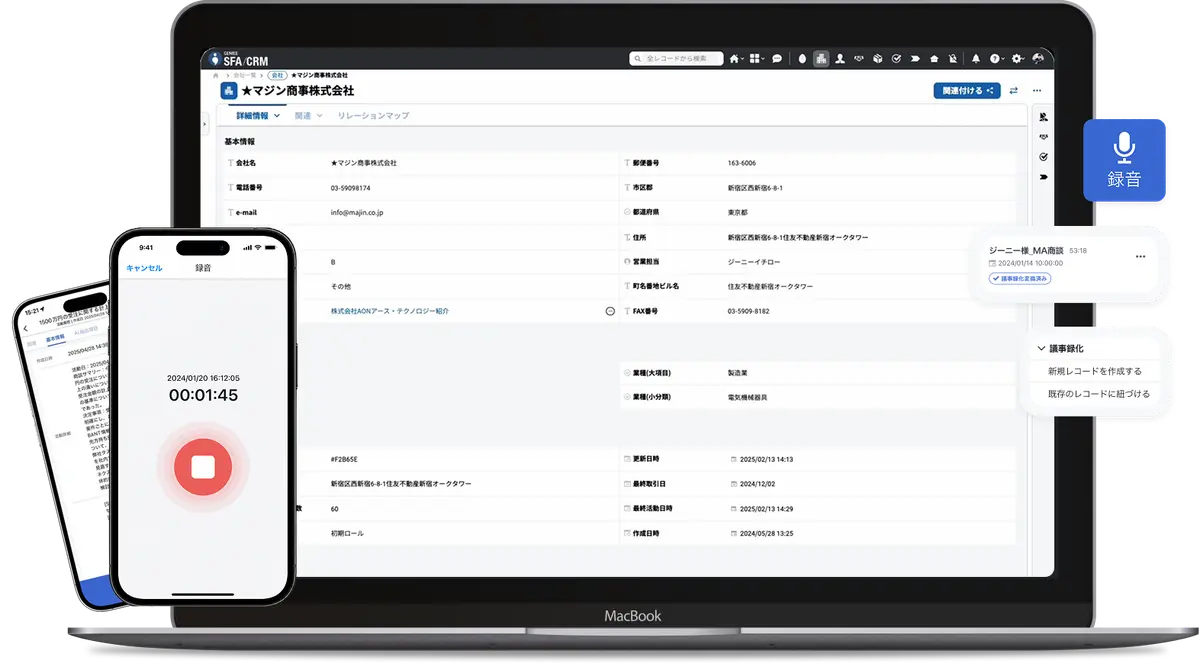
Task: Click the person icon in right side panel
Action: click(1044, 117)
